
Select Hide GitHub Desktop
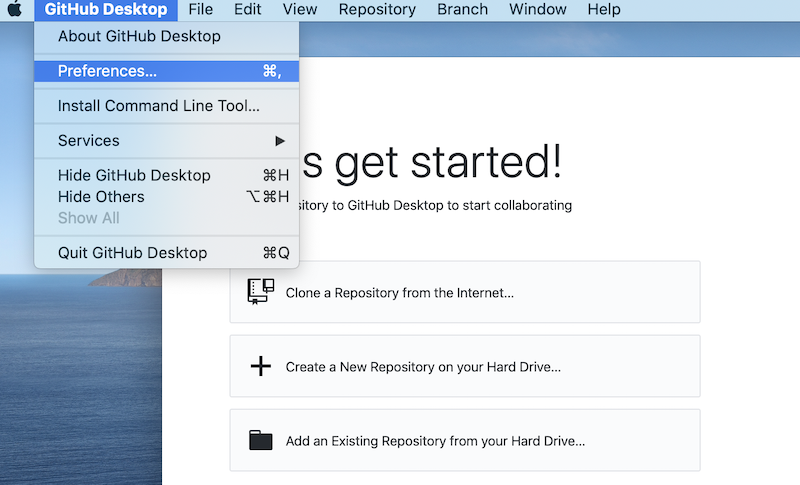(x=134, y=175)
